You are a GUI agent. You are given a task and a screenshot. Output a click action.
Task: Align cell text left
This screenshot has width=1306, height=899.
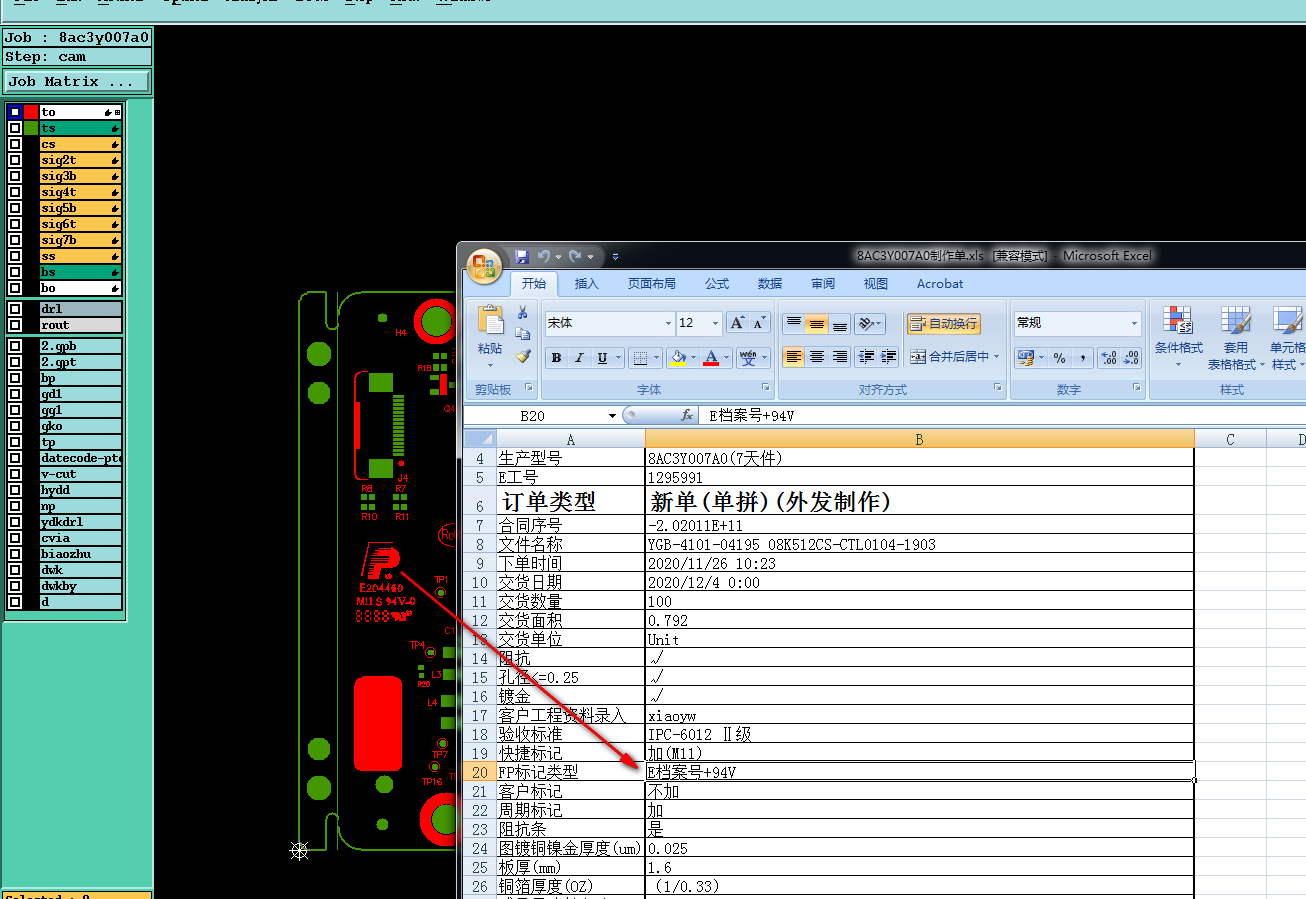[793, 357]
